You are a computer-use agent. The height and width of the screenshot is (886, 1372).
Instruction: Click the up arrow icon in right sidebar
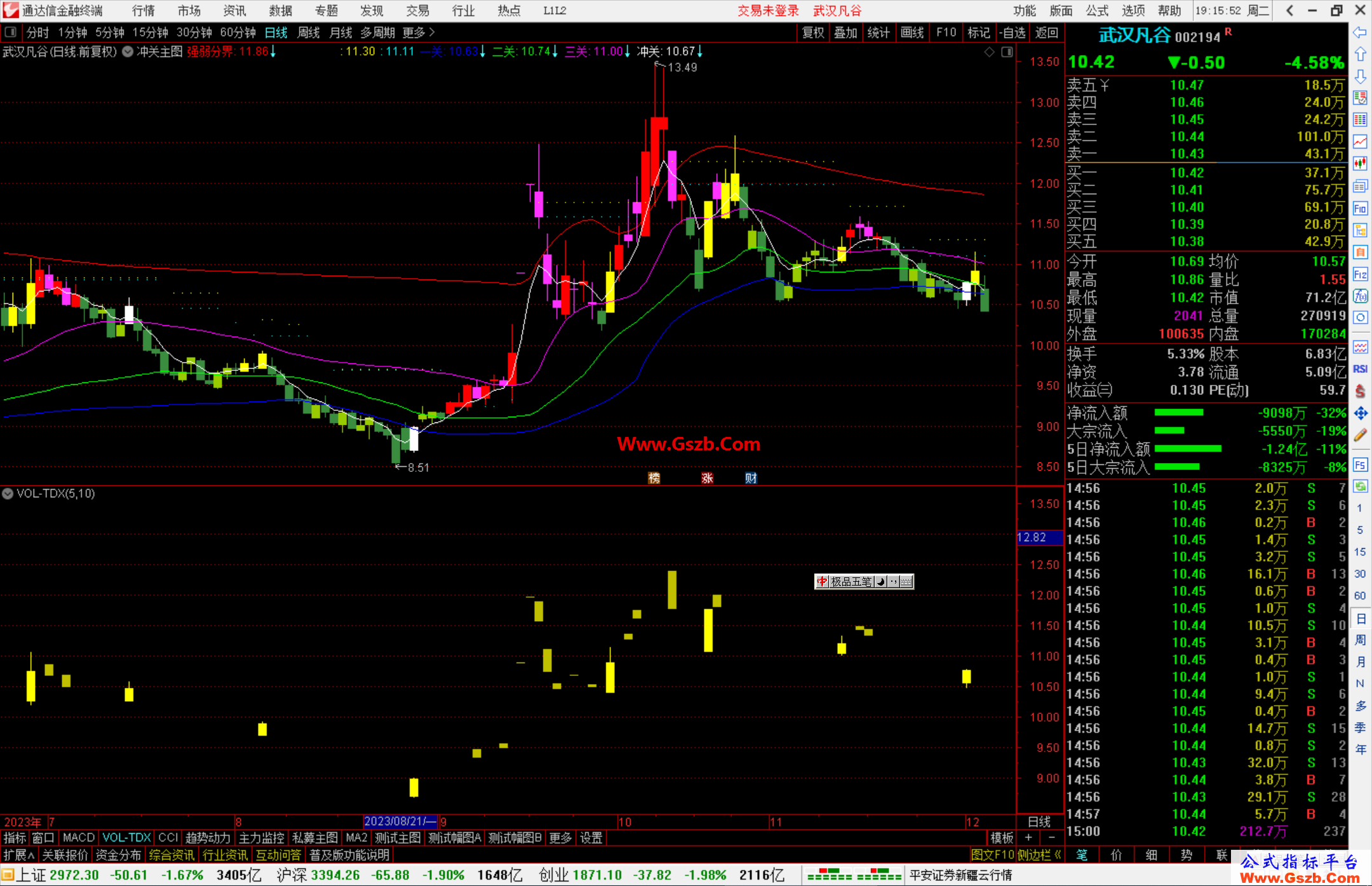[x=1360, y=55]
